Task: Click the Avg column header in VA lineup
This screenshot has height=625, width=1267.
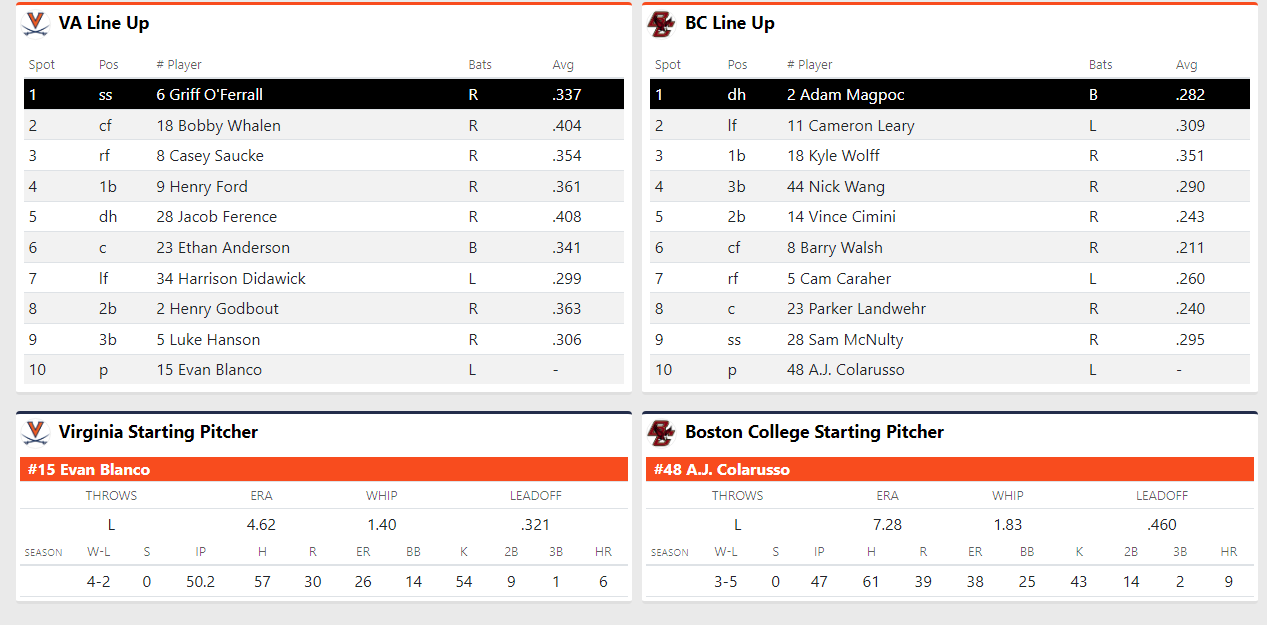Action: click(x=563, y=65)
